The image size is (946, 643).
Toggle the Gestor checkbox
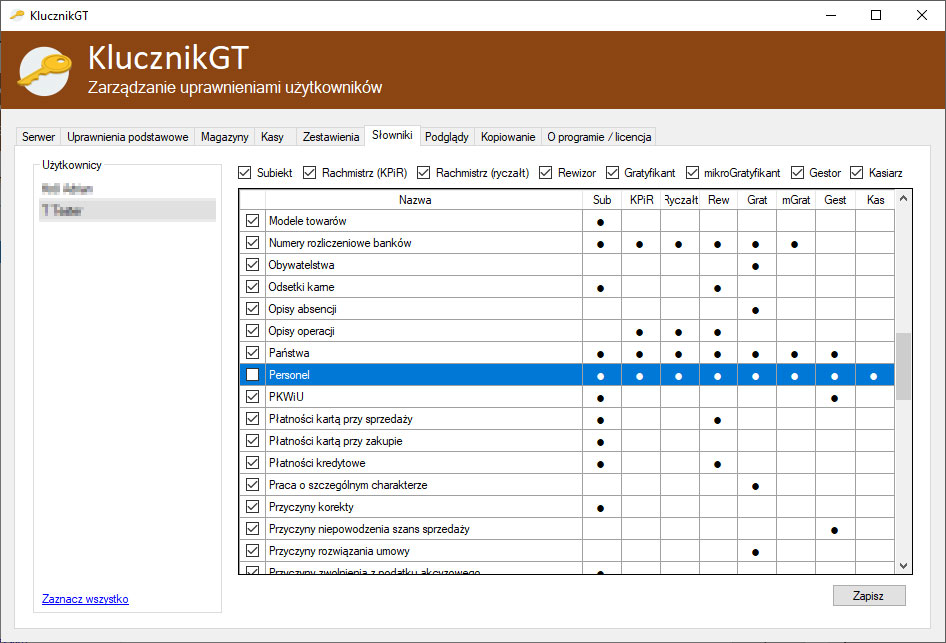tap(798, 173)
